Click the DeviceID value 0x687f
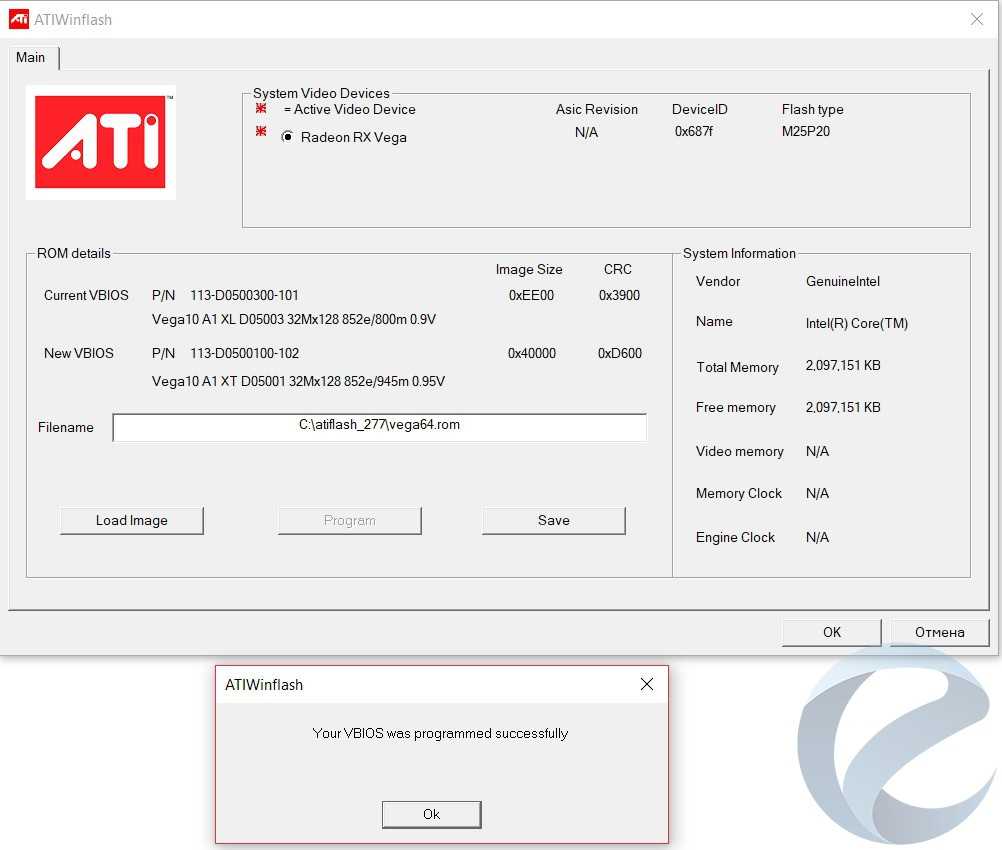 tap(694, 132)
